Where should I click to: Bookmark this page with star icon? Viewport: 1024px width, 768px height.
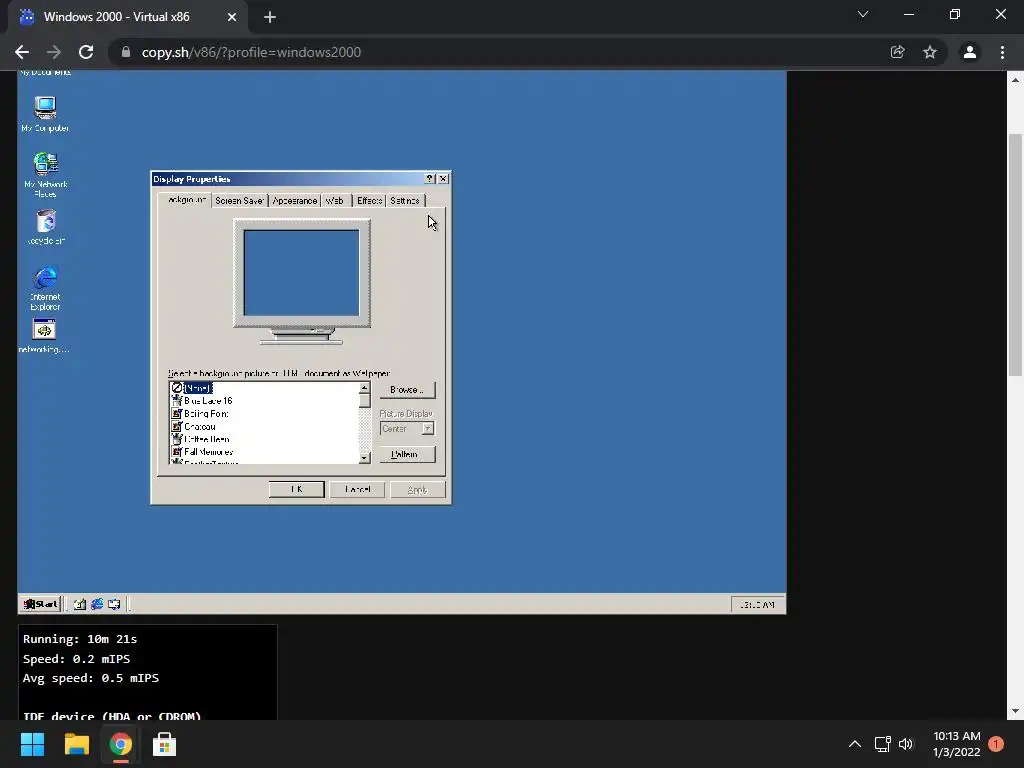tap(930, 52)
